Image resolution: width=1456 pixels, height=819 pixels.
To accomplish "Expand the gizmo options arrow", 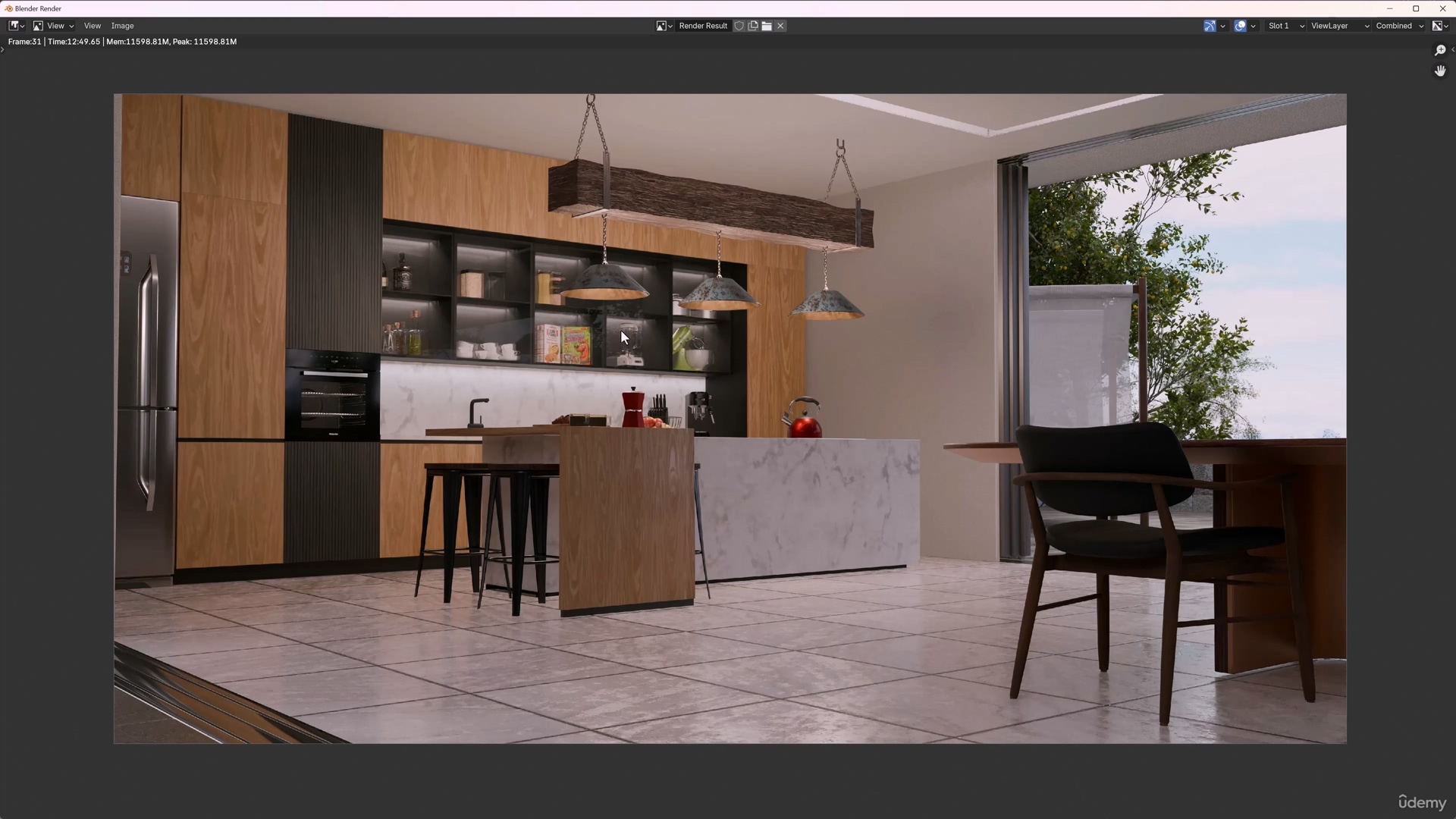I will tap(1222, 26).
